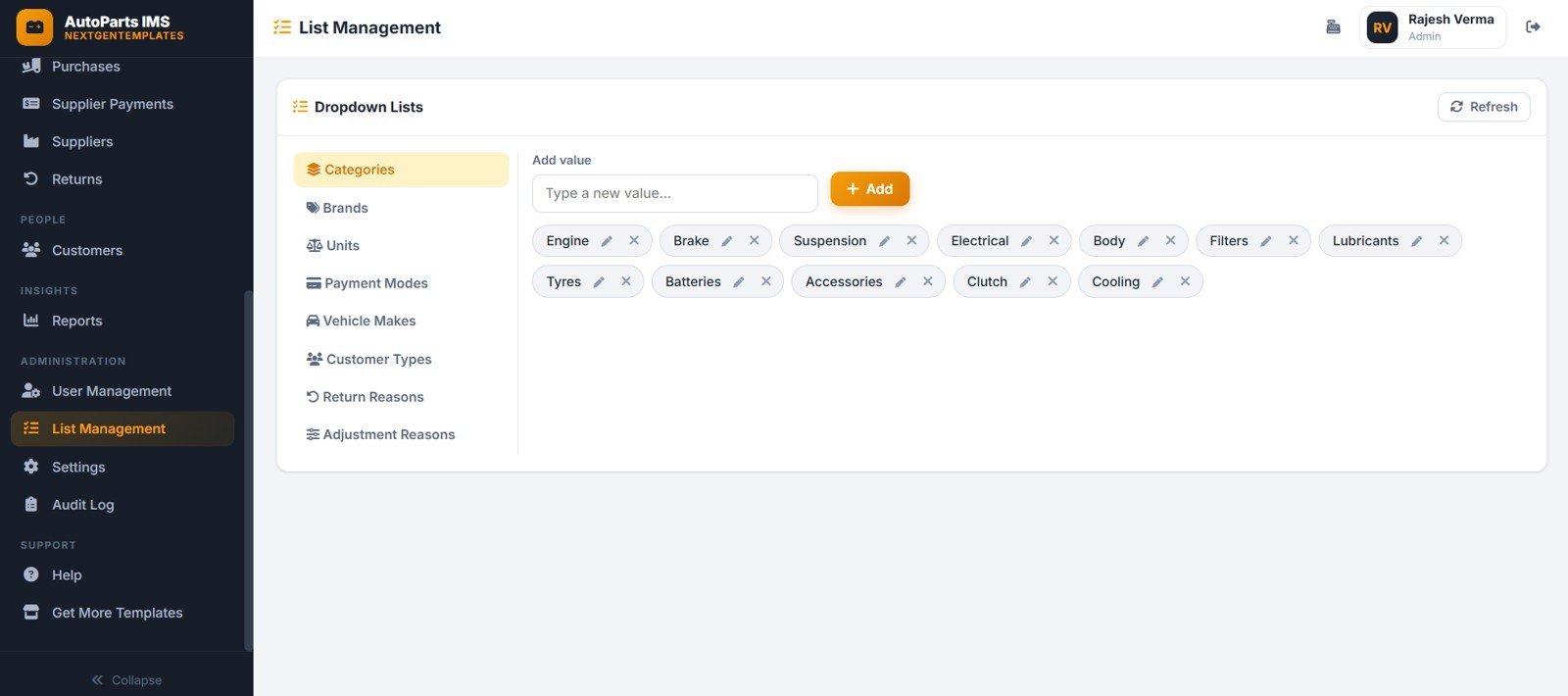
Task: Edit the Engine category chip
Action: [x=607, y=241]
